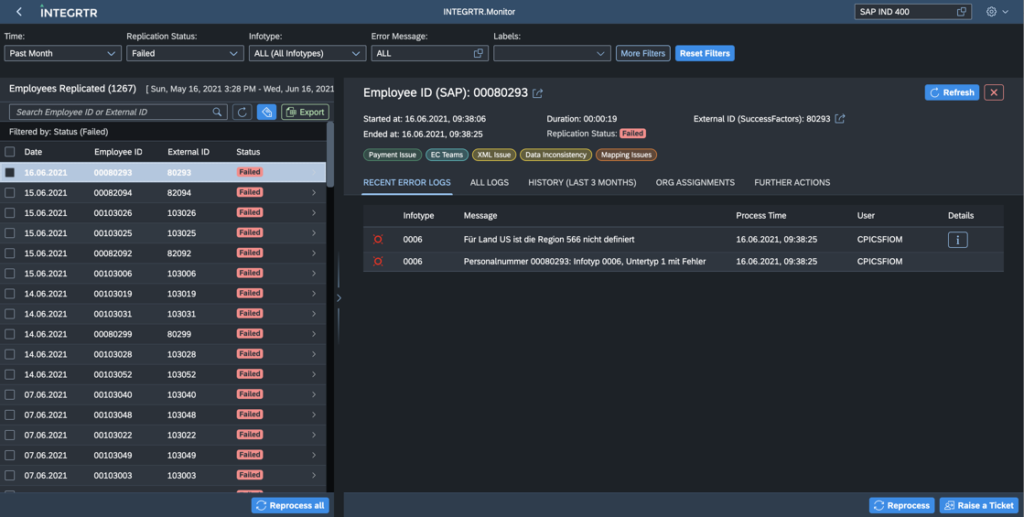
Task: Click the blue label tag icon
Action: click(266, 112)
